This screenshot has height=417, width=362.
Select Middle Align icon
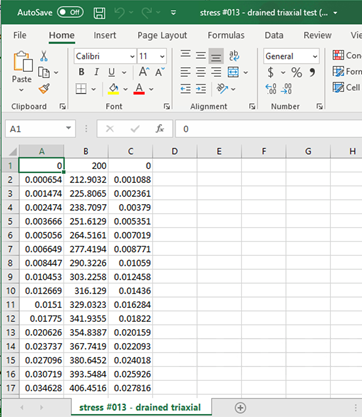201,55
